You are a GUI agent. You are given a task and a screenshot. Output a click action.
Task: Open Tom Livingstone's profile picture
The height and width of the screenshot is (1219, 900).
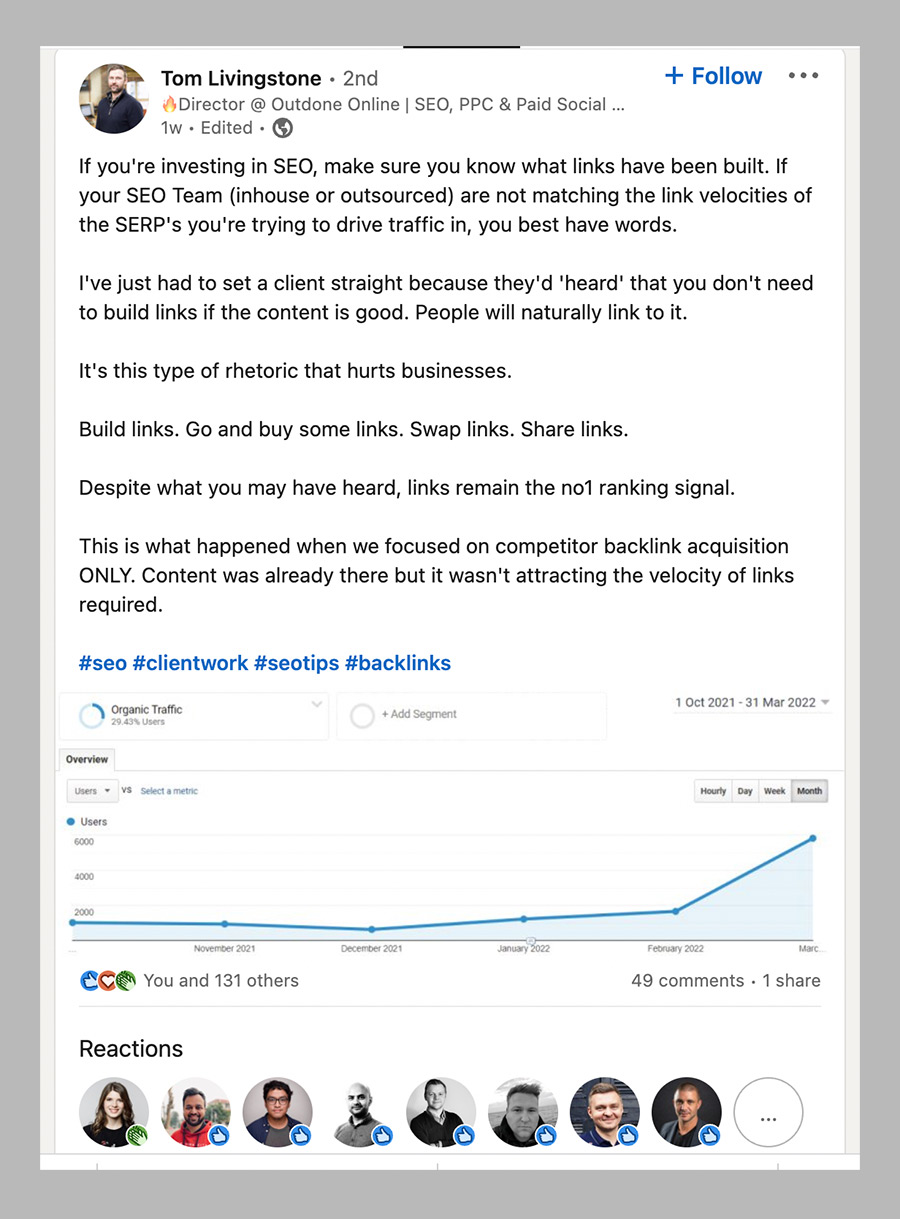click(x=114, y=99)
